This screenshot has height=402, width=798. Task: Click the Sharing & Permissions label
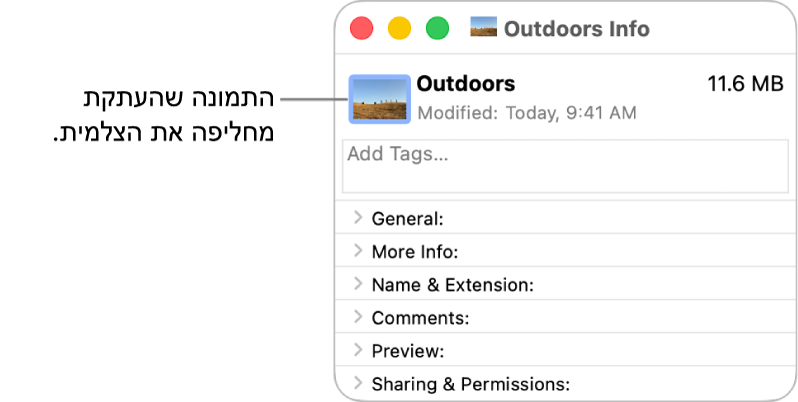(470, 384)
